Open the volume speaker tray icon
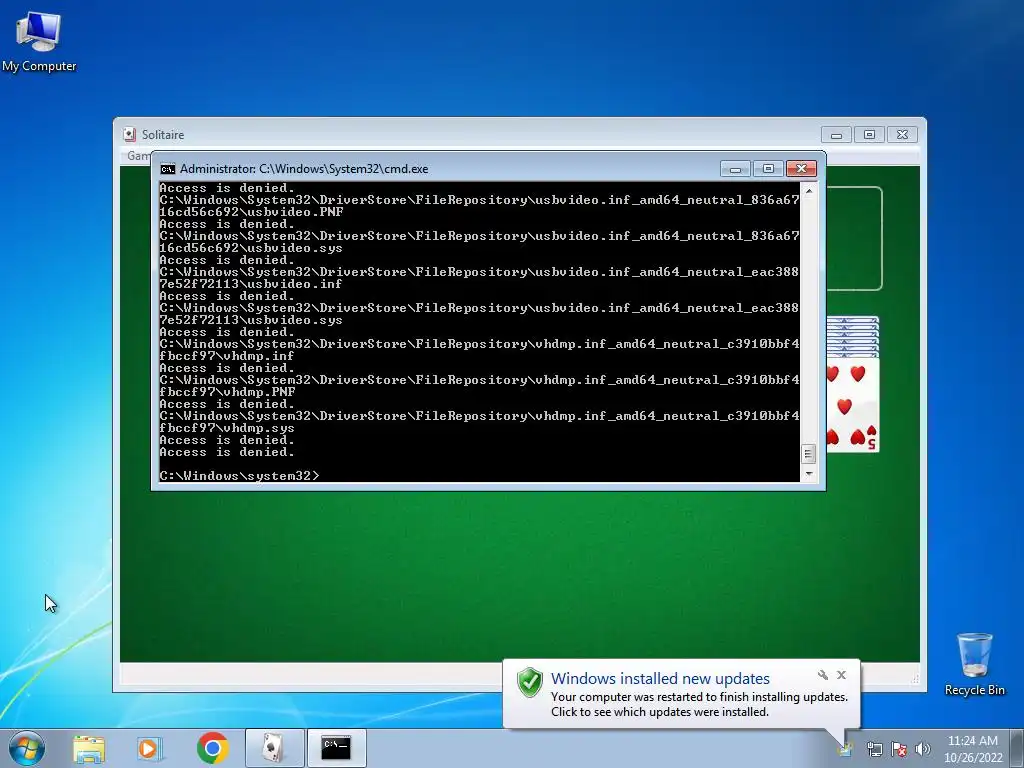Screen dimensions: 1024x768 coord(923,749)
